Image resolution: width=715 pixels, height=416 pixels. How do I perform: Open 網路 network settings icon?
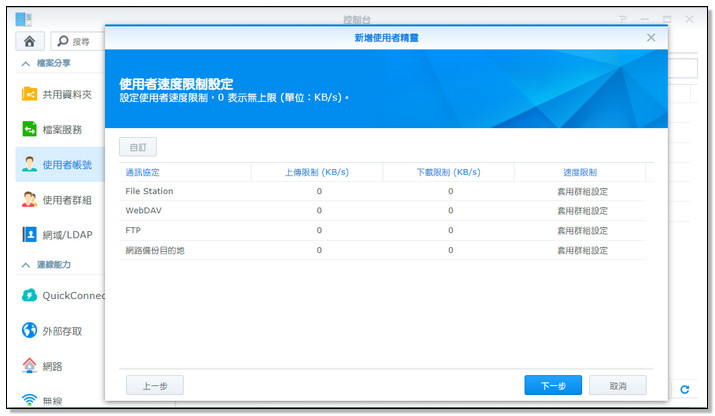[30, 366]
